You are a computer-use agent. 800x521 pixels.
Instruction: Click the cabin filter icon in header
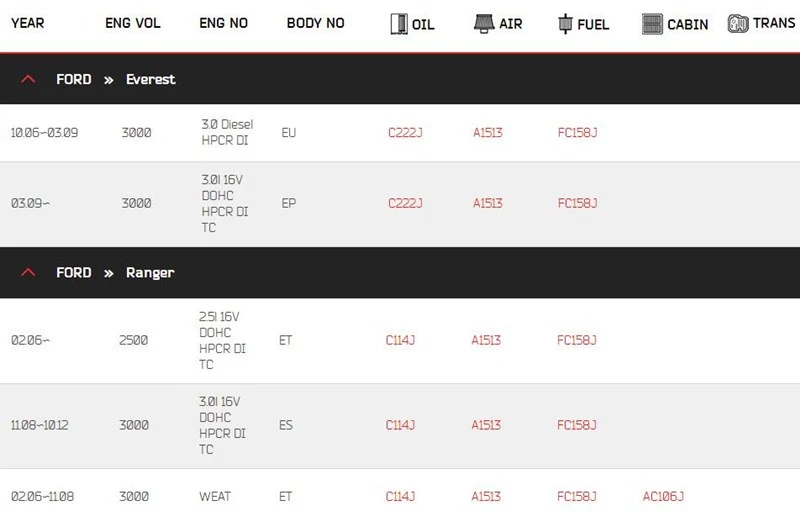click(x=652, y=23)
